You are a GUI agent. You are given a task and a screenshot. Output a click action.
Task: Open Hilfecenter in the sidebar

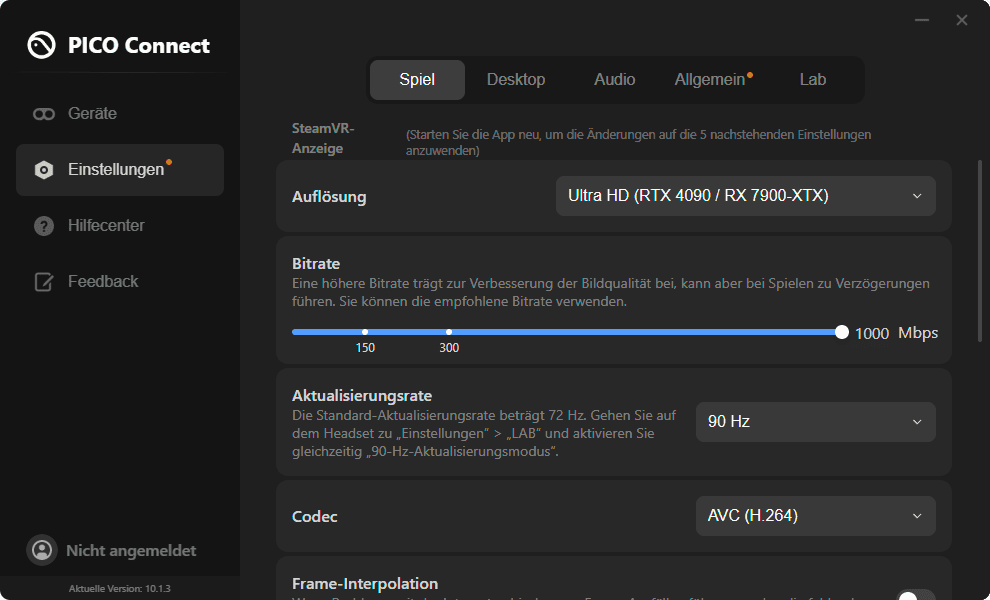120,225
